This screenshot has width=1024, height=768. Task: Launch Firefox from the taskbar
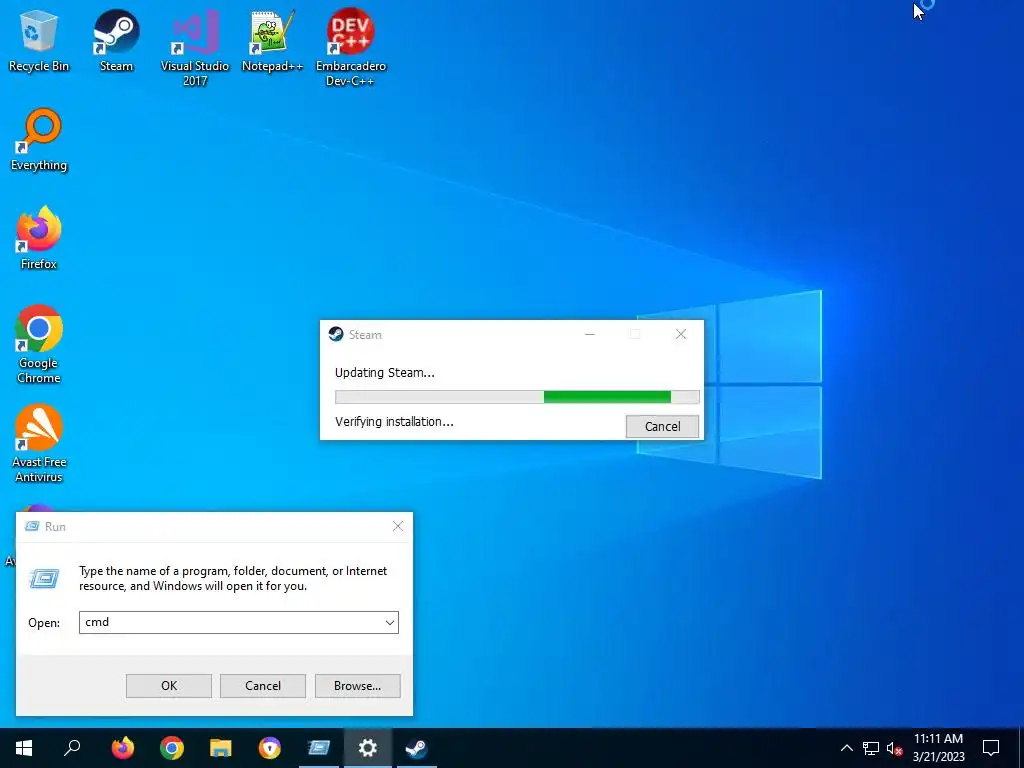122,748
